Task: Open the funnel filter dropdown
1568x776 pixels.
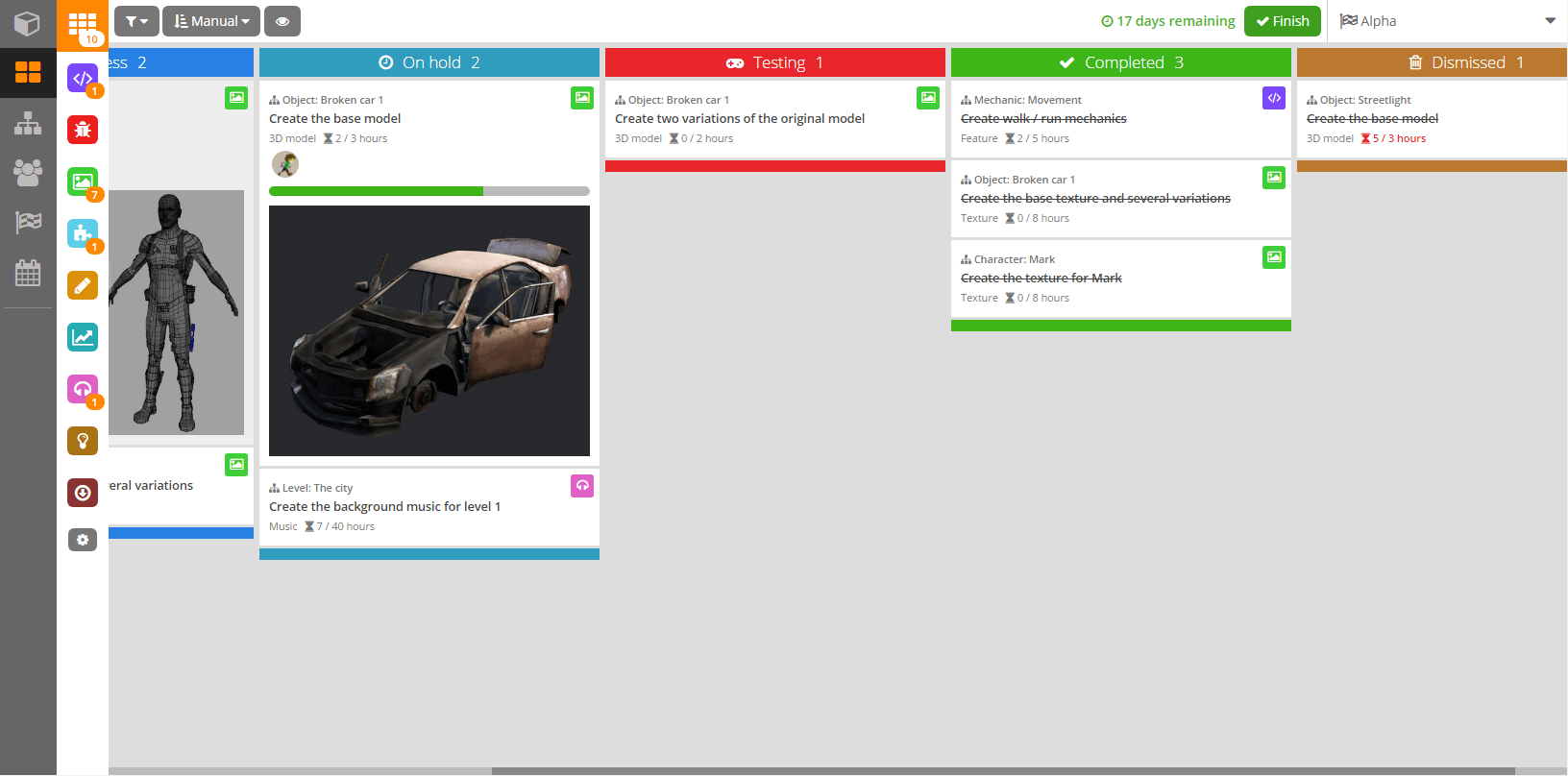Action: (x=136, y=21)
